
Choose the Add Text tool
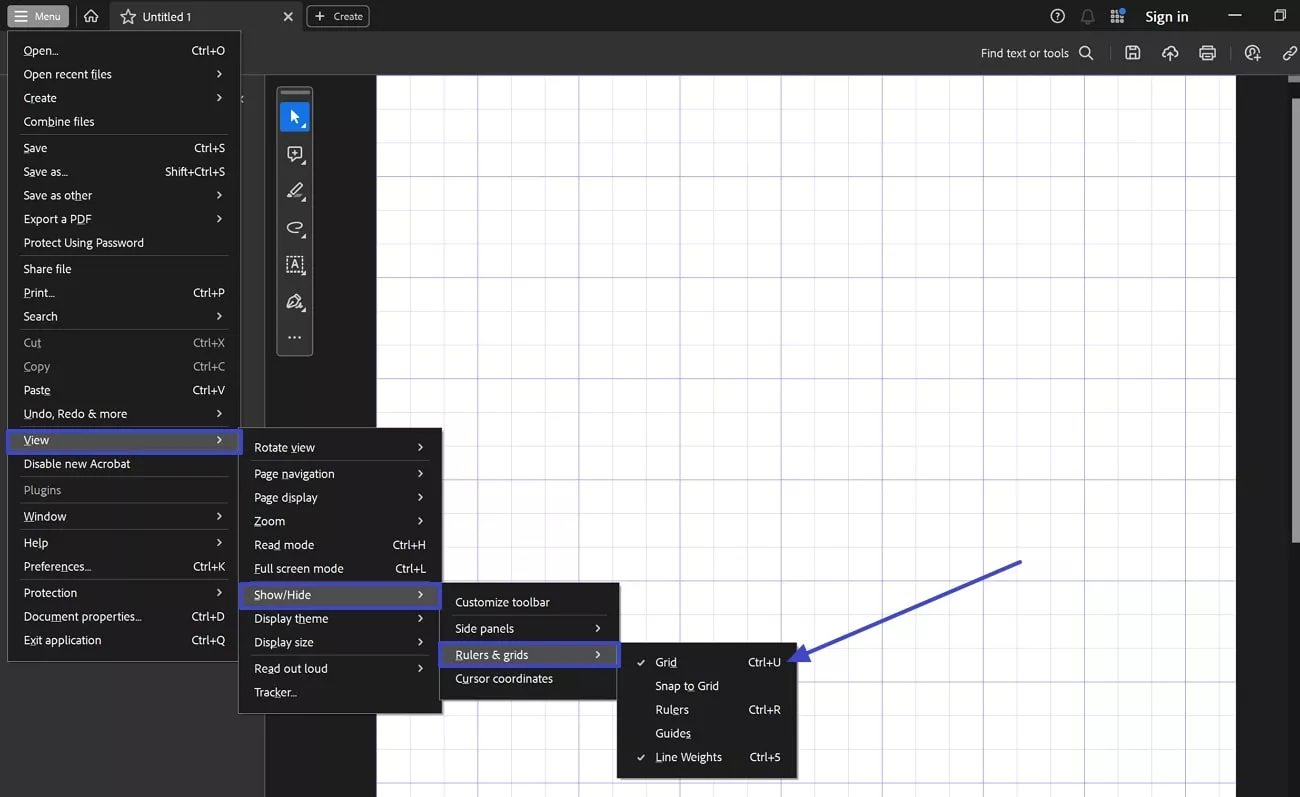pyautogui.click(x=295, y=265)
